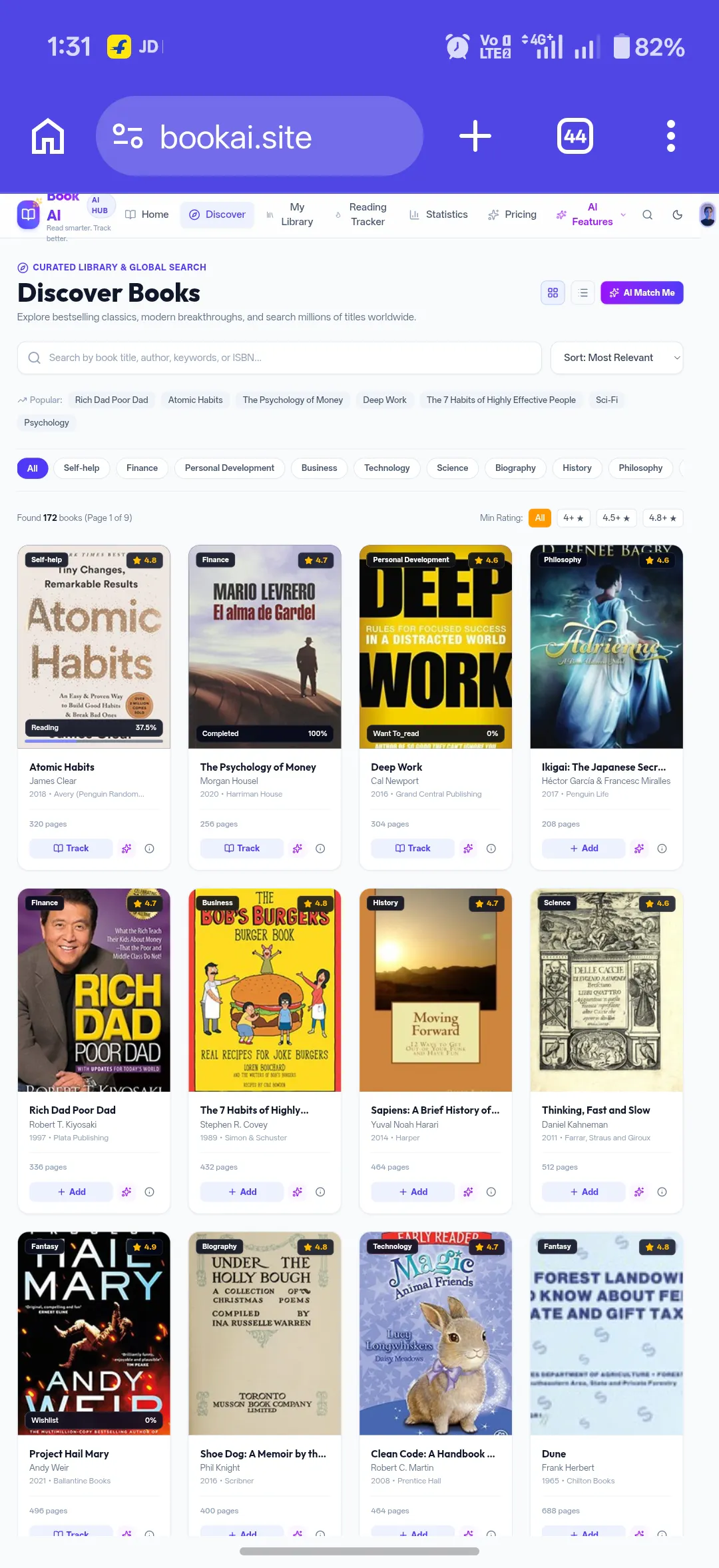Open info icon on Deep Work card
719x1568 pixels.
491,848
